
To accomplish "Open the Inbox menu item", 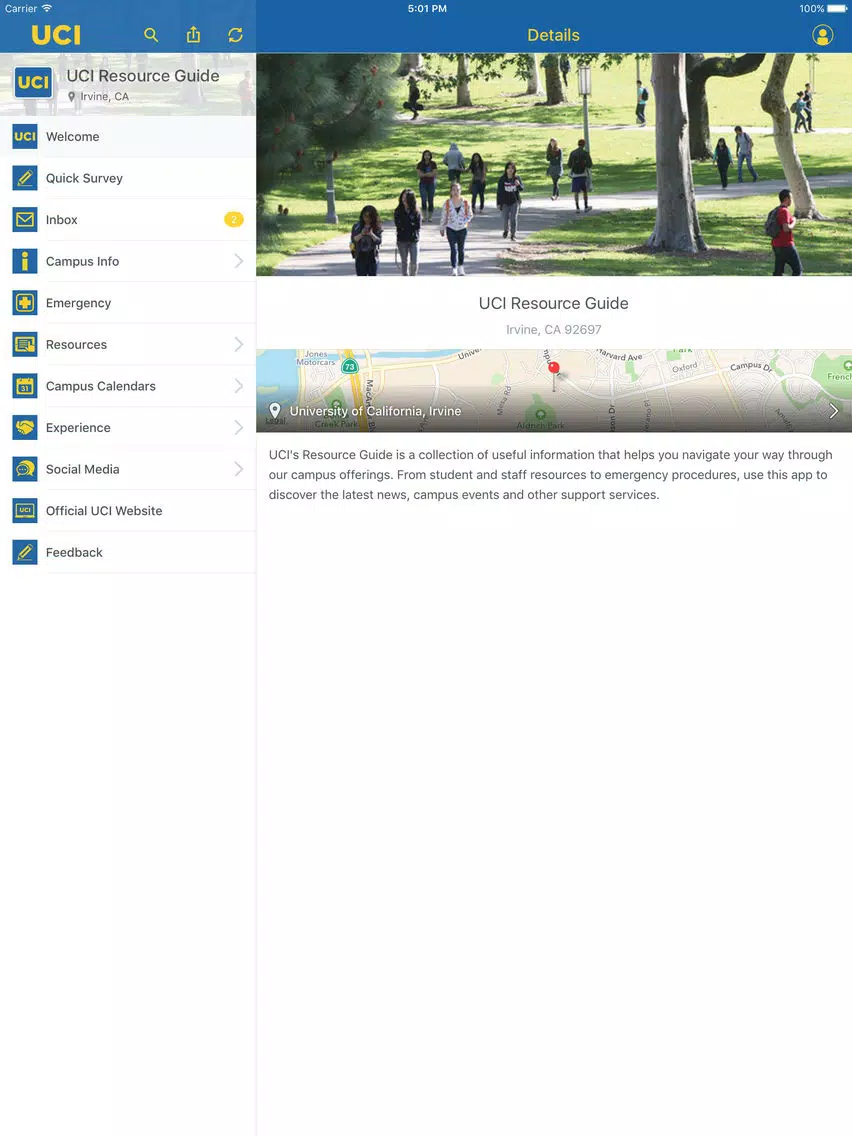I will [128, 220].
